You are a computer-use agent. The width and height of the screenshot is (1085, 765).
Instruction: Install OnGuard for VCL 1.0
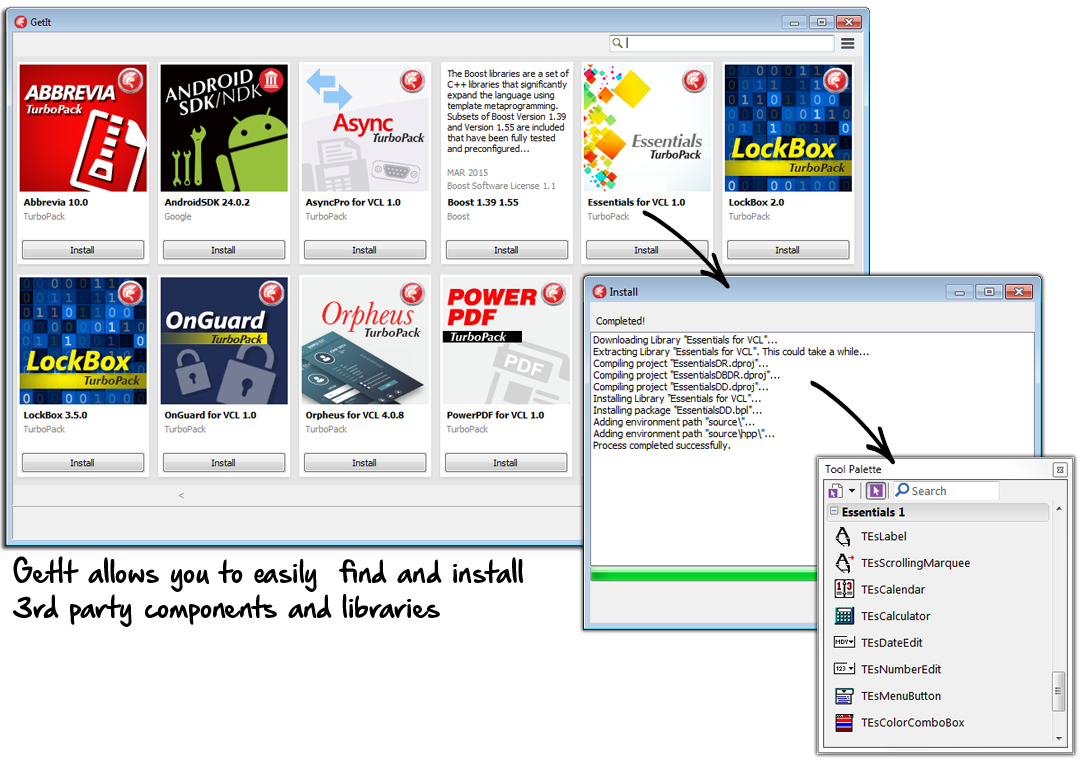pos(224,463)
